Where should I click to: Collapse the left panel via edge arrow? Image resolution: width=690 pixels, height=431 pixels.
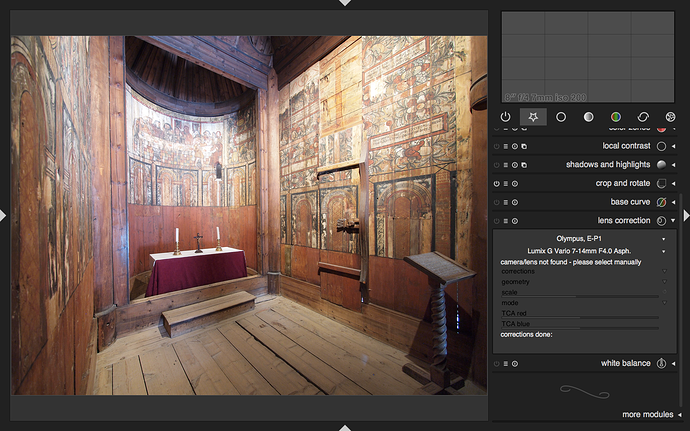pyautogui.click(x=4, y=215)
